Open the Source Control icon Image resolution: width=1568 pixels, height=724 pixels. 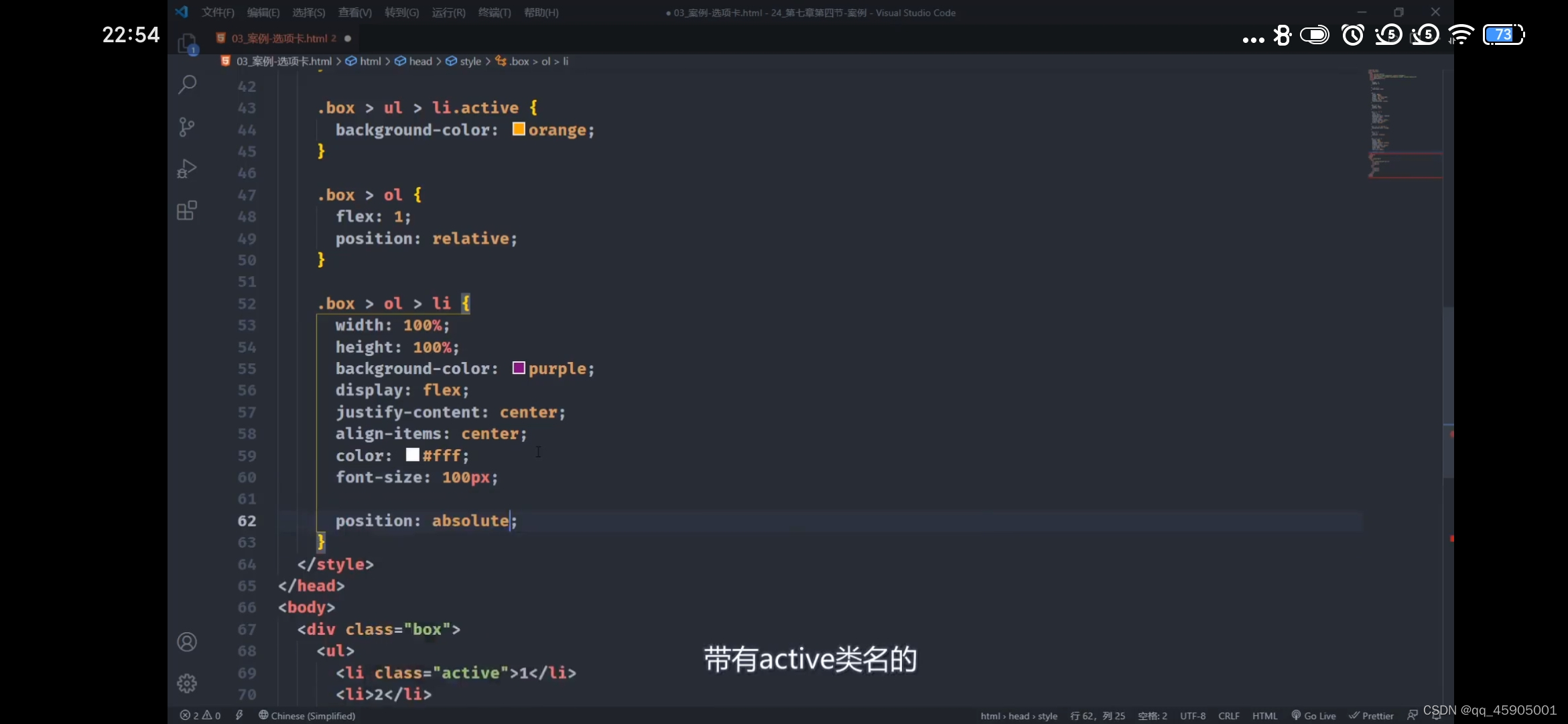(187, 127)
